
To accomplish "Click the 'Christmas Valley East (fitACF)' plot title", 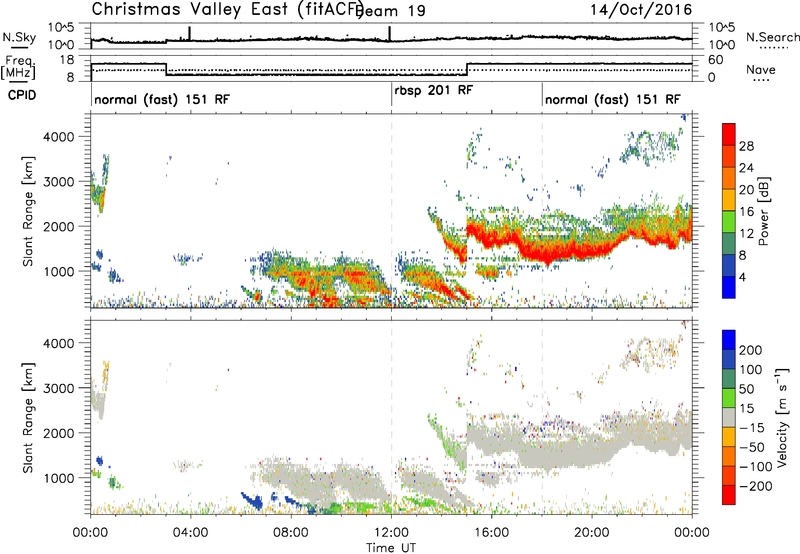I will (227, 9).
